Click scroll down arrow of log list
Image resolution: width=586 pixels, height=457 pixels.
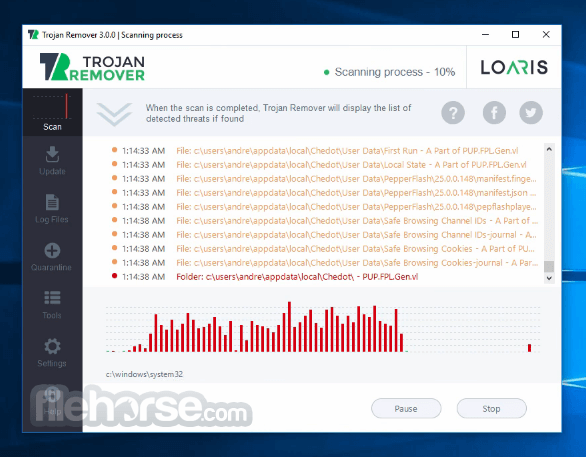549,278
